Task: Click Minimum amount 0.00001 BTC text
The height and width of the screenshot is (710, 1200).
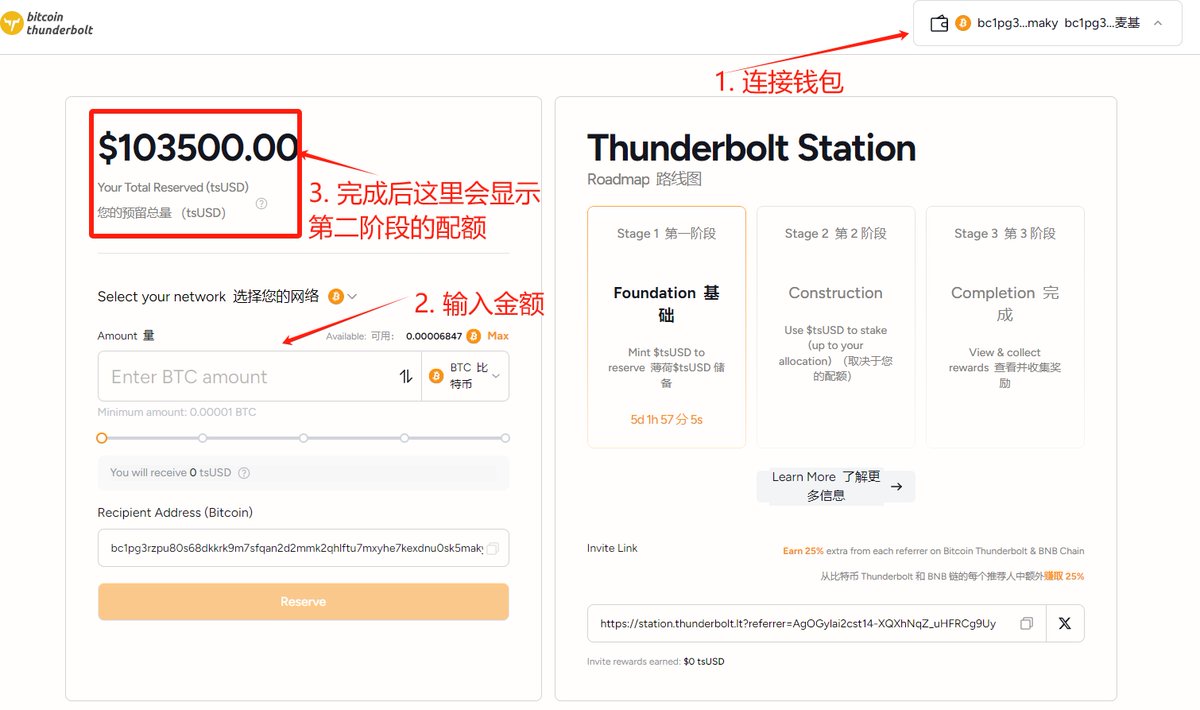Action: pos(176,412)
